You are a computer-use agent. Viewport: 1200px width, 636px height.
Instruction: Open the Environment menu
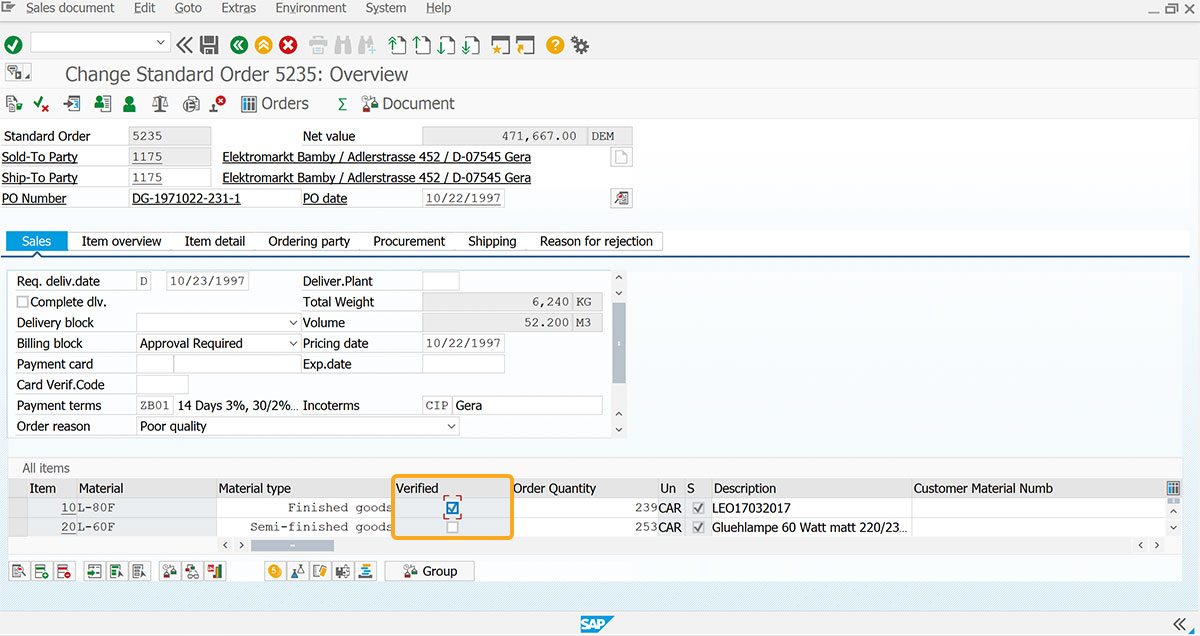pyautogui.click(x=311, y=8)
